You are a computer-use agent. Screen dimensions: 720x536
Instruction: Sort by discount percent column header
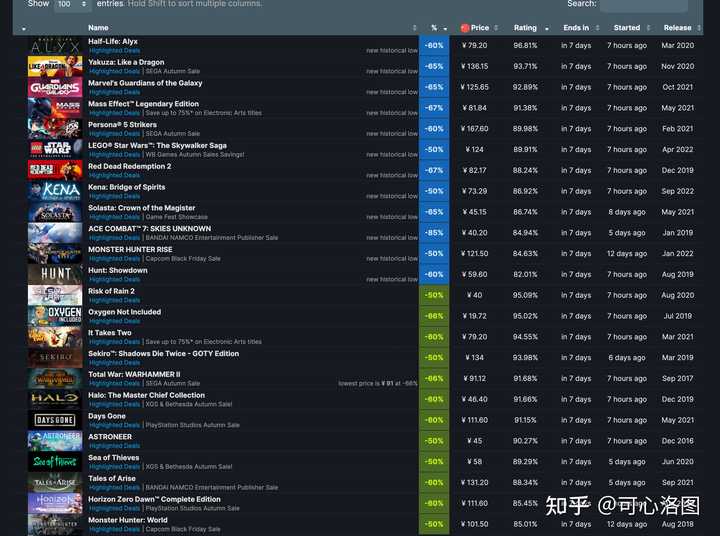click(x=434, y=28)
